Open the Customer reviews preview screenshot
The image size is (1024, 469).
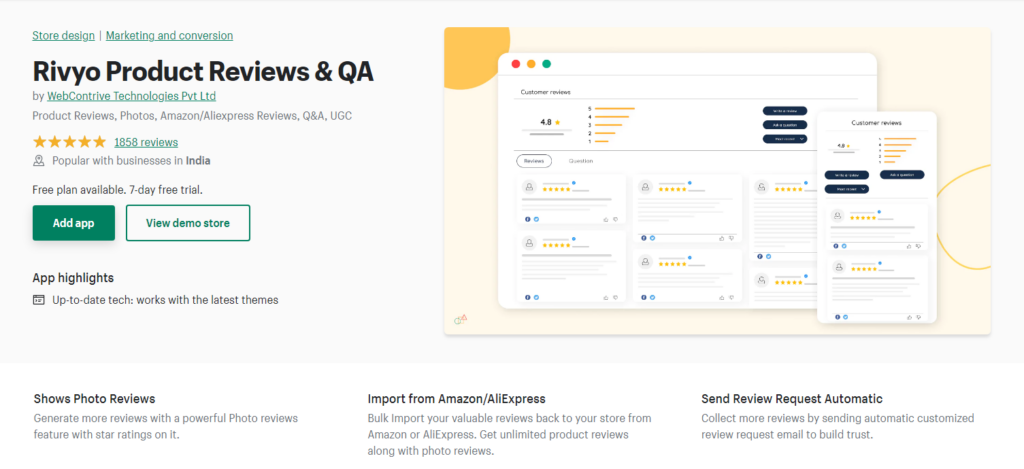click(717, 181)
